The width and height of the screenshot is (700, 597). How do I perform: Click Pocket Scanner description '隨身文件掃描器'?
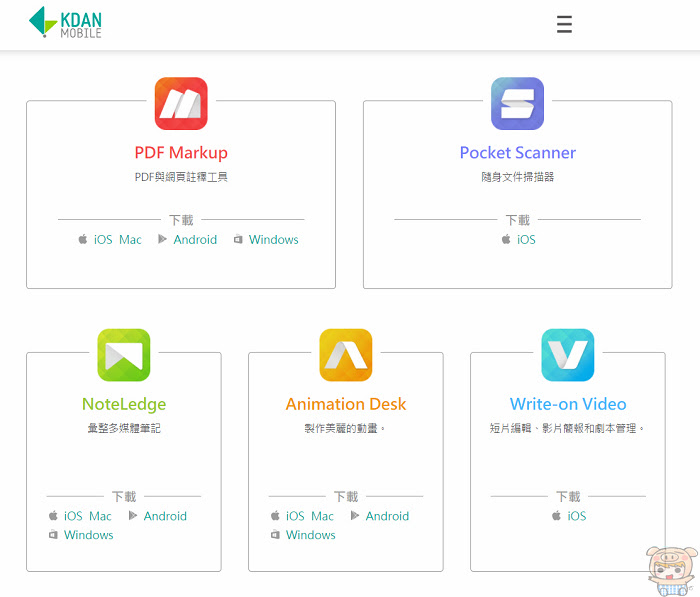(517, 177)
